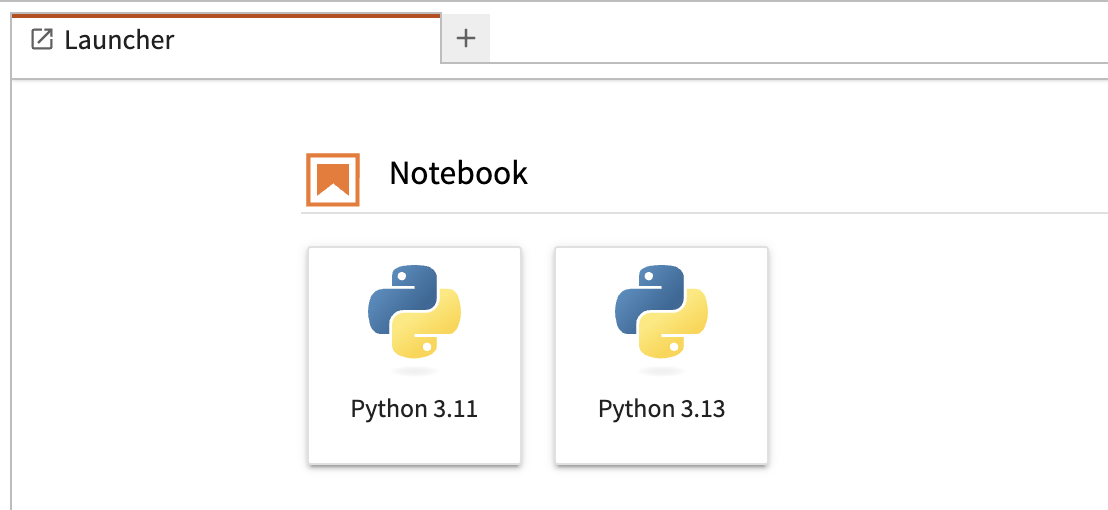Click the "Python 3.13" kernel label
Viewport: 1108px width, 510px height.
coord(661,409)
